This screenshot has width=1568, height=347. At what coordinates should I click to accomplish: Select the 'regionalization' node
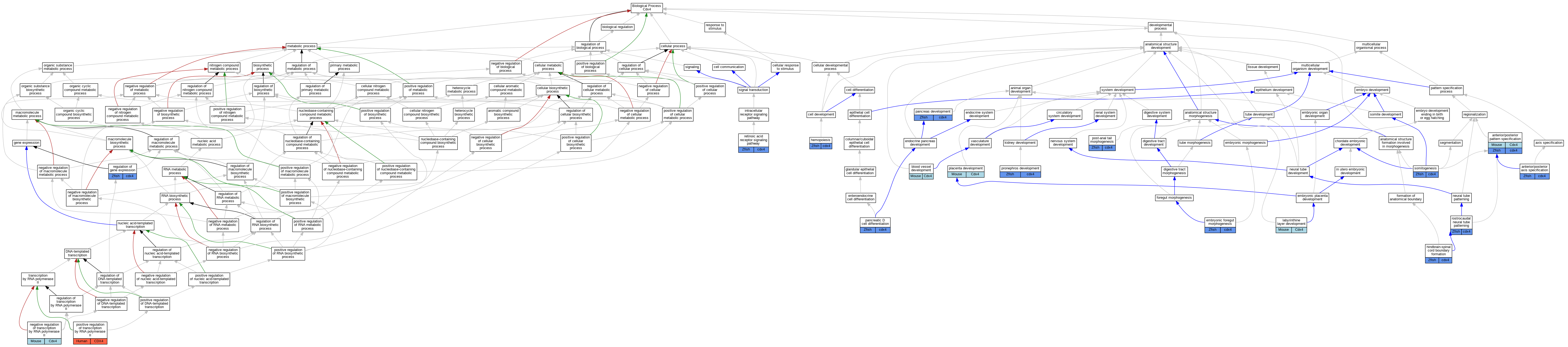click(x=1474, y=114)
